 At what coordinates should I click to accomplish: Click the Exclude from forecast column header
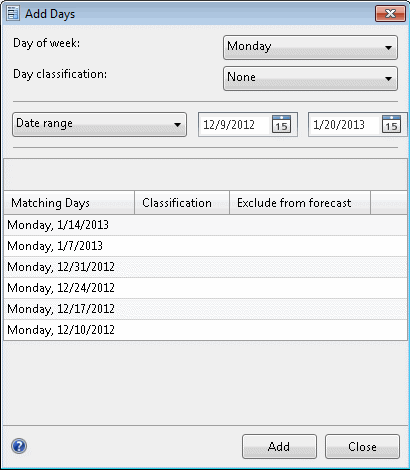click(300, 203)
